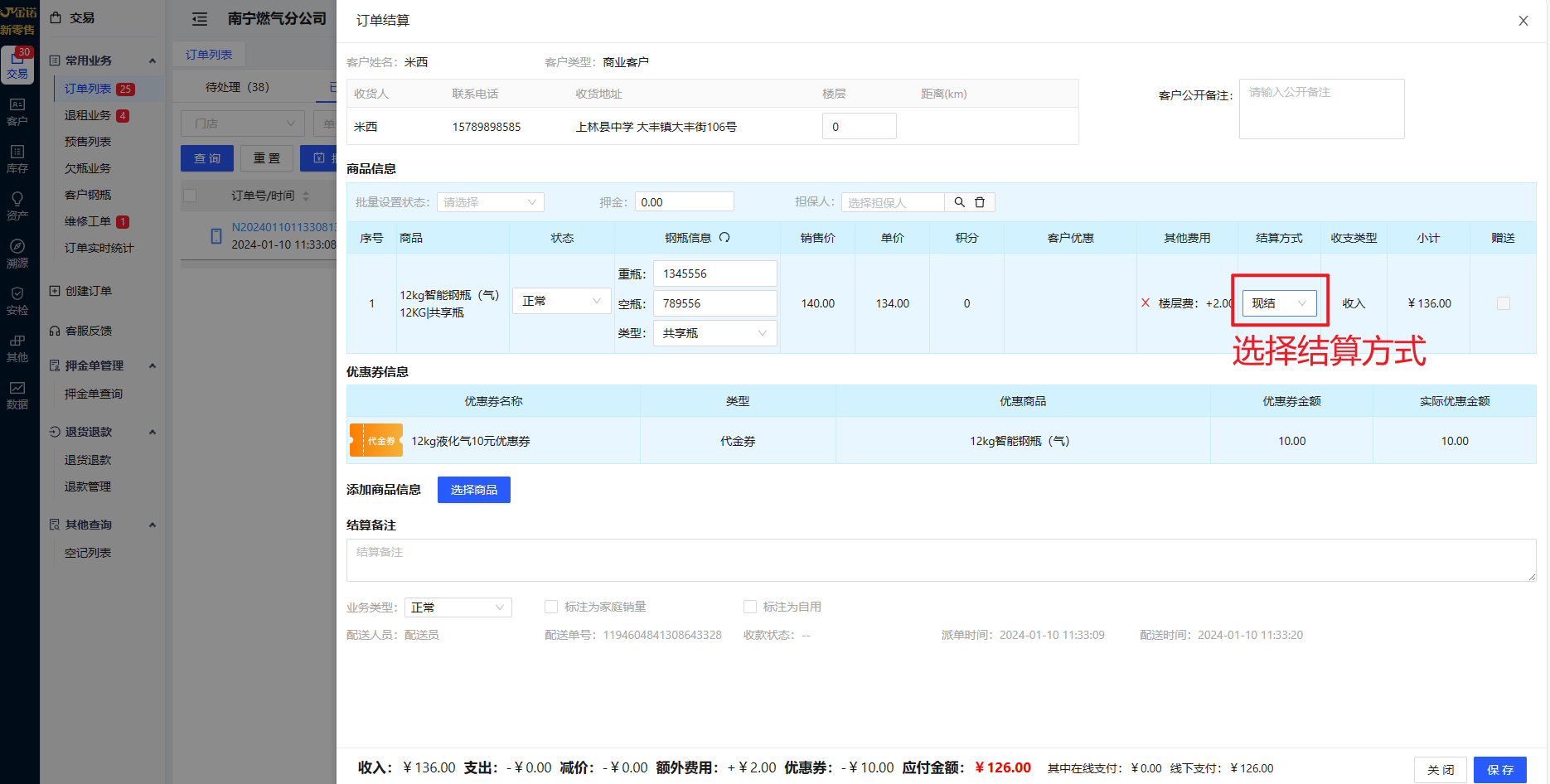The height and width of the screenshot is (784, 1550).
Task: Click the guarantor search magnifier icon
Action: point(959,202)
